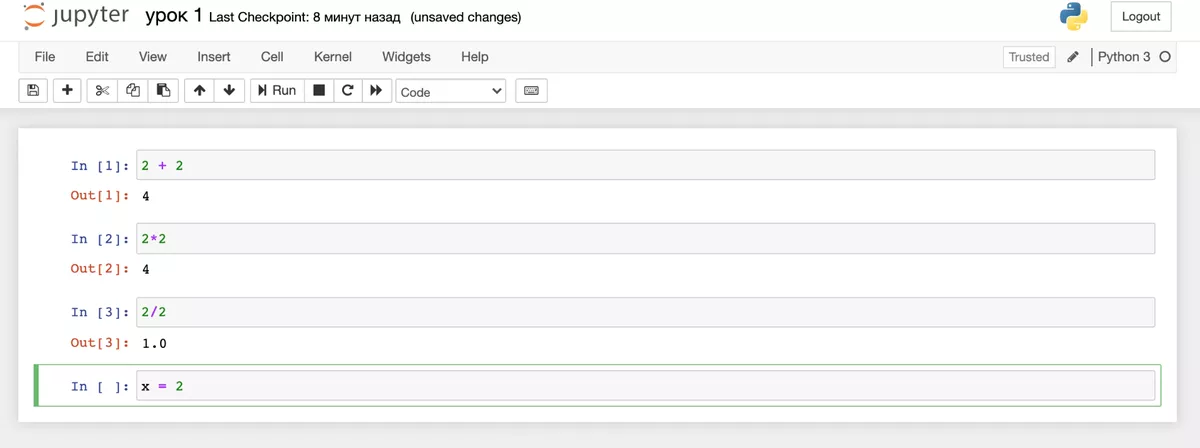
Task: Focus the x = 2 code cell input
Action: click(x=645, y=386)
